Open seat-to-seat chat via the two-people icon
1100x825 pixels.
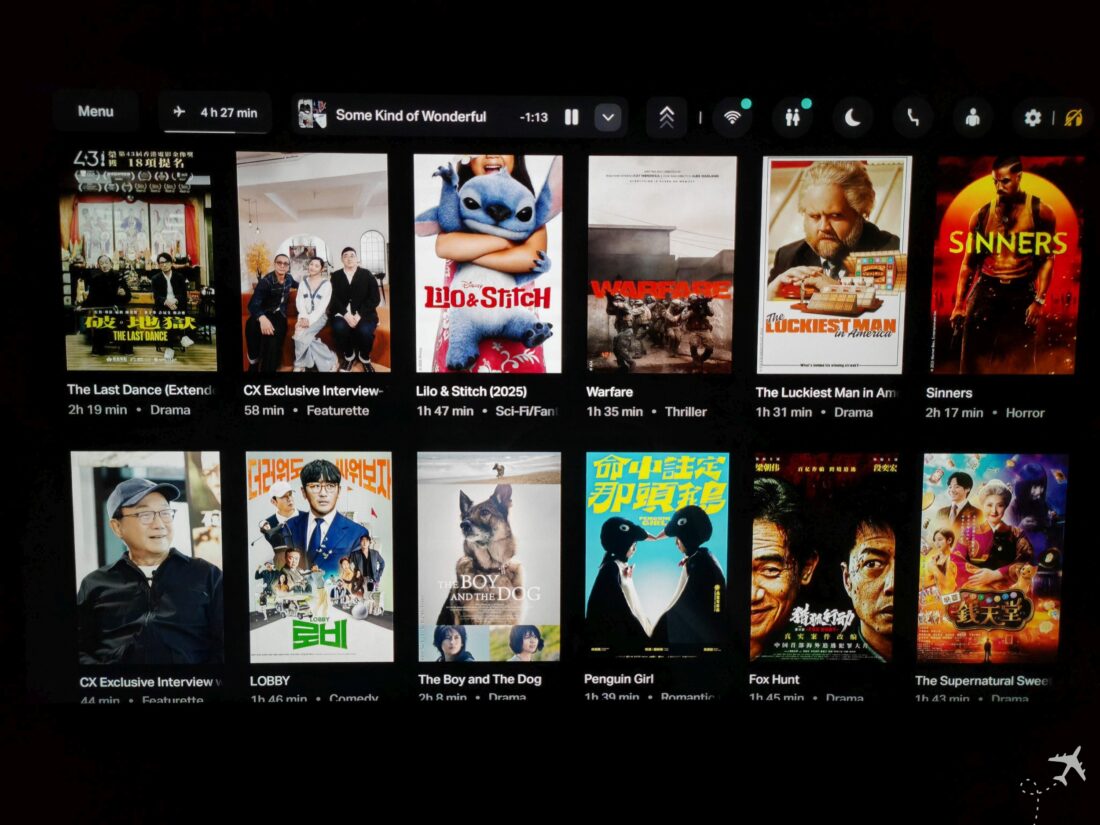[x=792, y=116]
